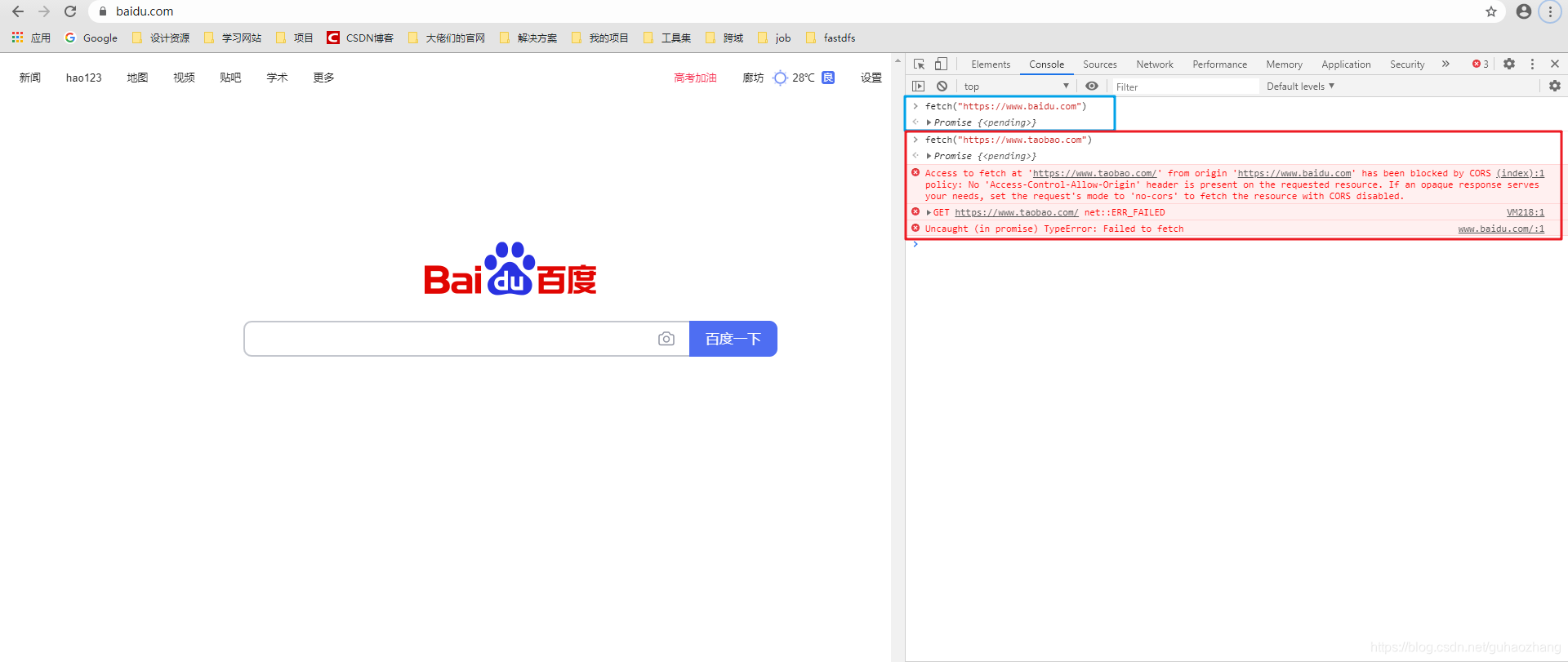Screen dimensions: 1568x662
Task: Switch to the Application tab
Action: click(1346, 64)
